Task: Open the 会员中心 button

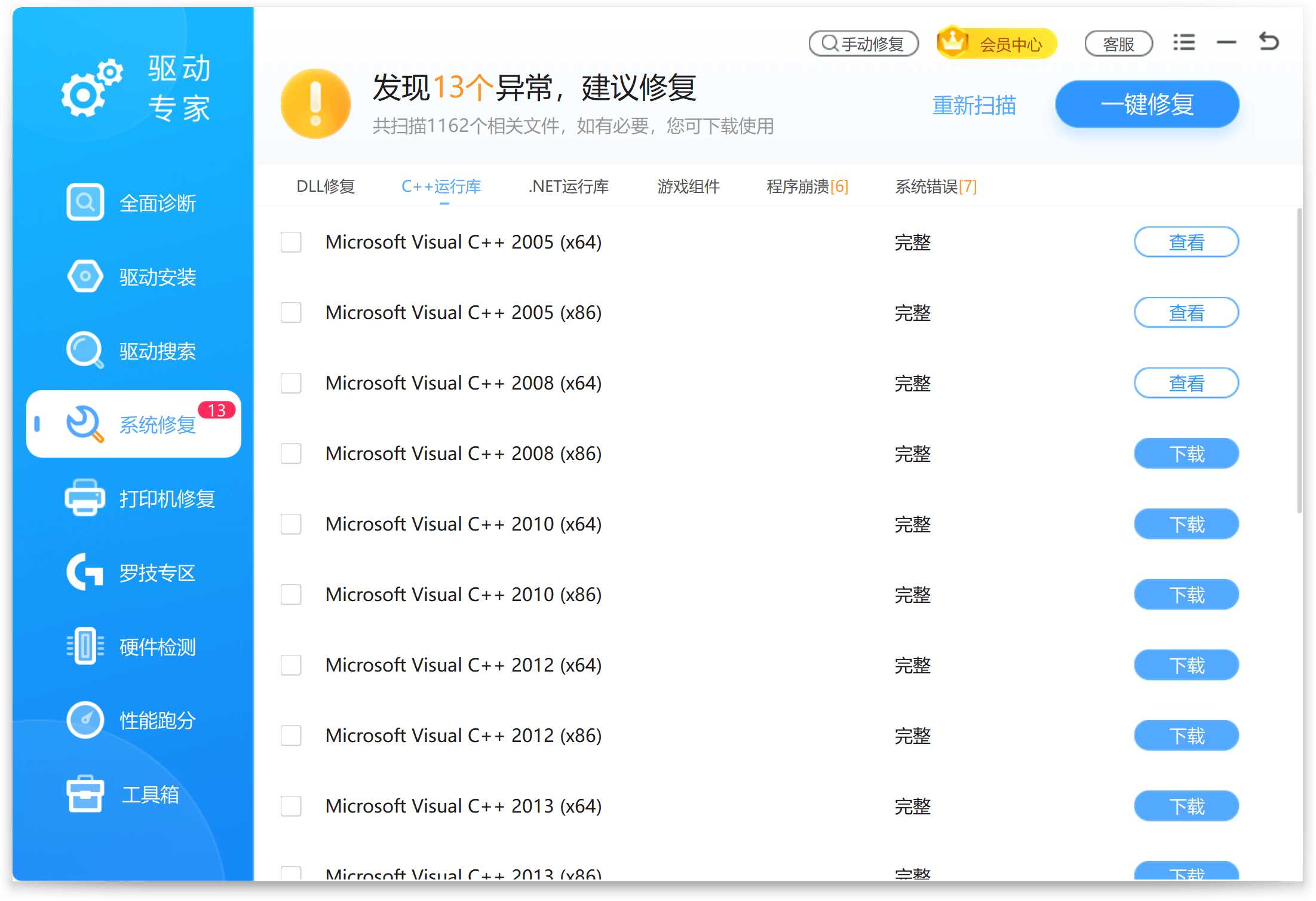Action: click(996, 43)
